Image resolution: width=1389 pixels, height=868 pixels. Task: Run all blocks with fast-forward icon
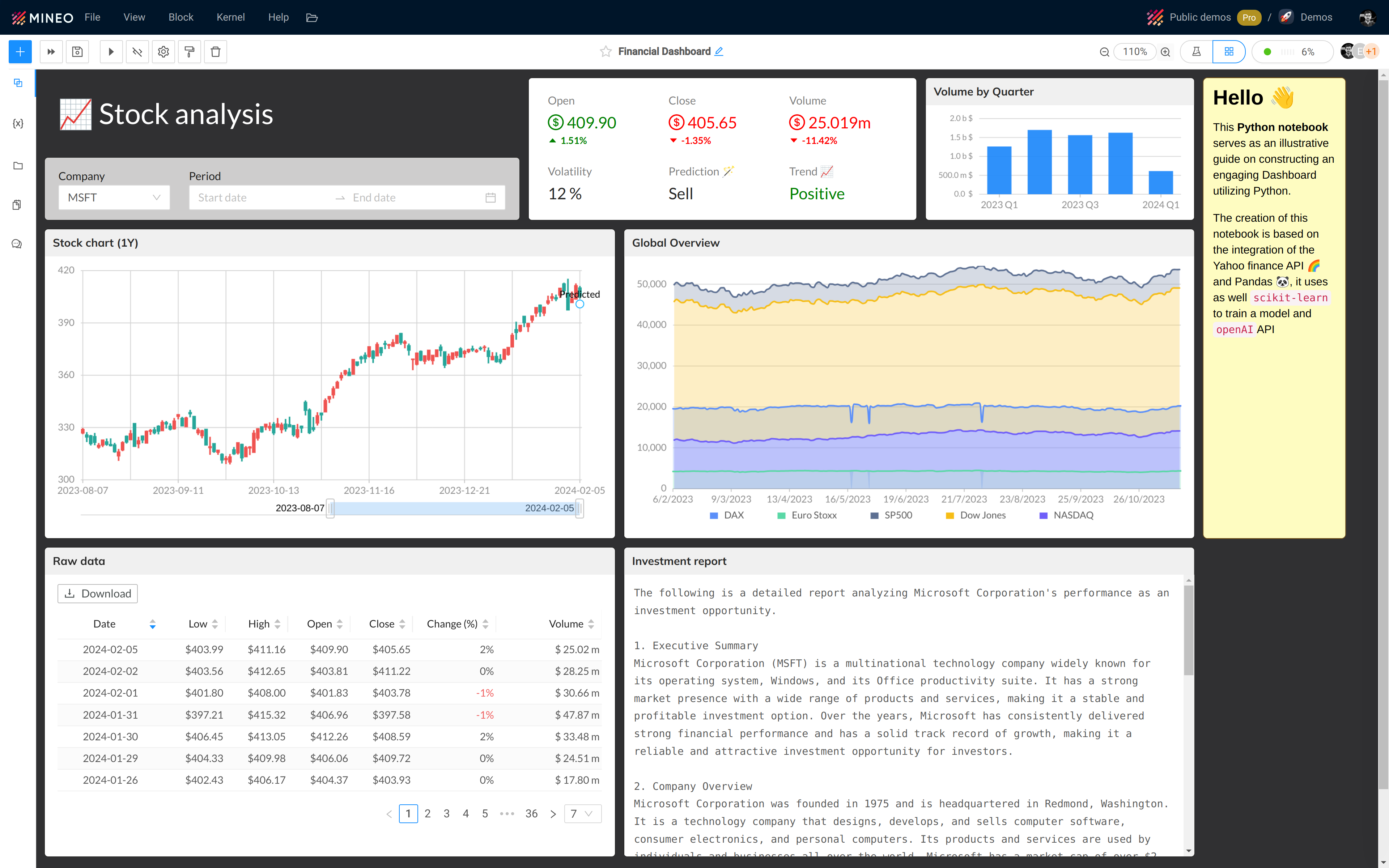51,52
